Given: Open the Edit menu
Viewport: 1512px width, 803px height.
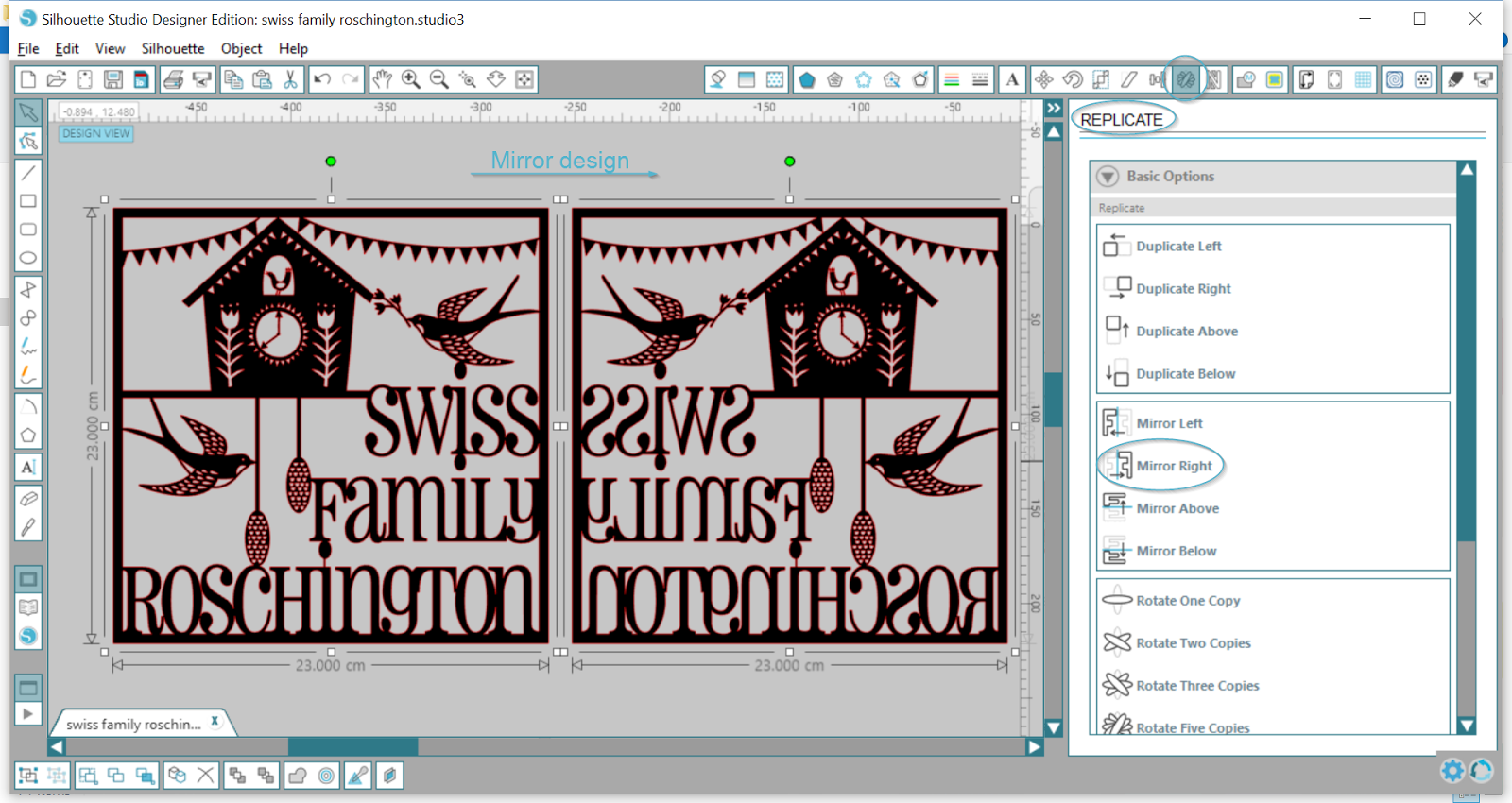Looking at the screenshot, I should [x=67, y=48].
